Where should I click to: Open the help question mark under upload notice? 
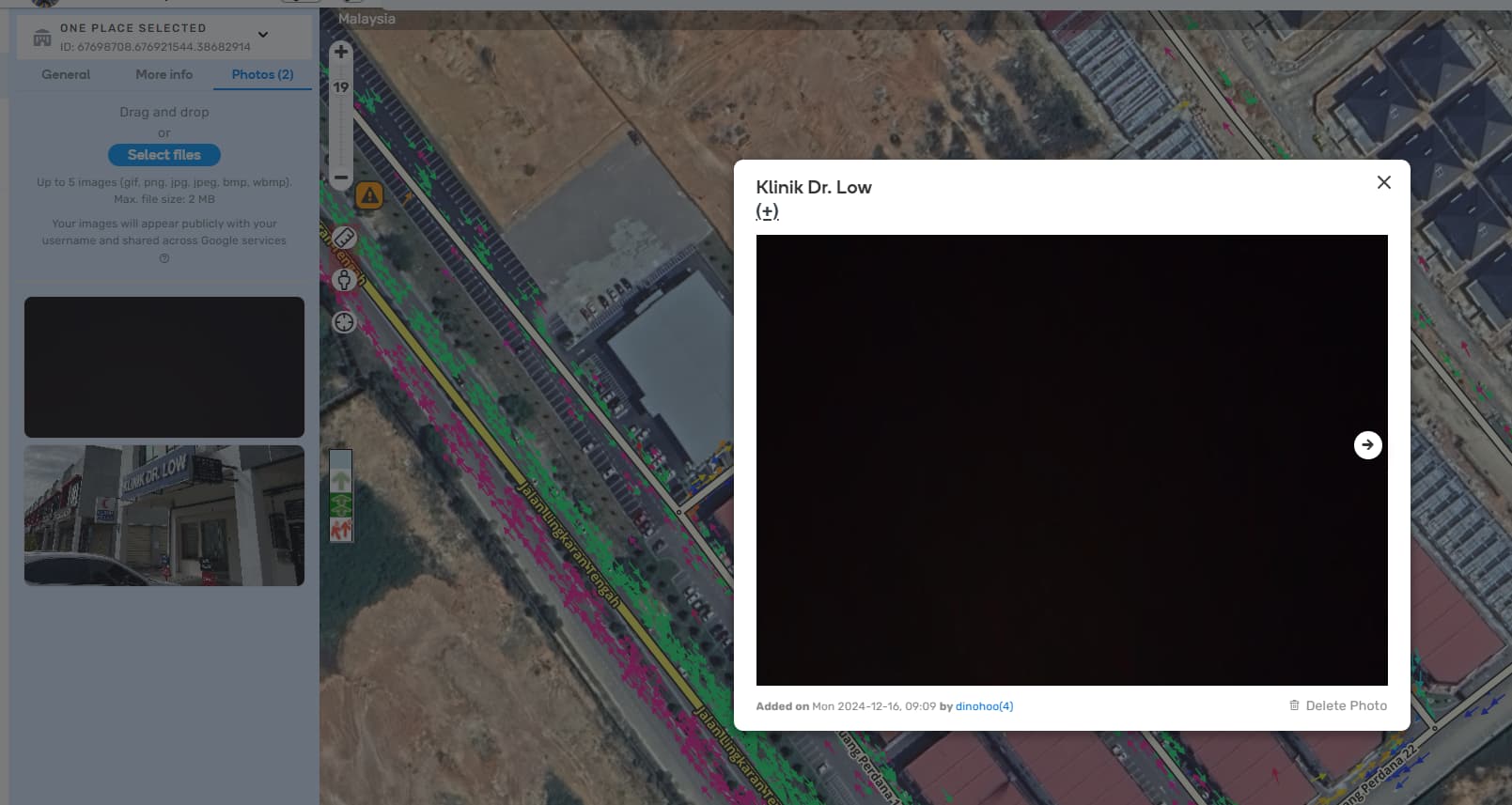164,258
